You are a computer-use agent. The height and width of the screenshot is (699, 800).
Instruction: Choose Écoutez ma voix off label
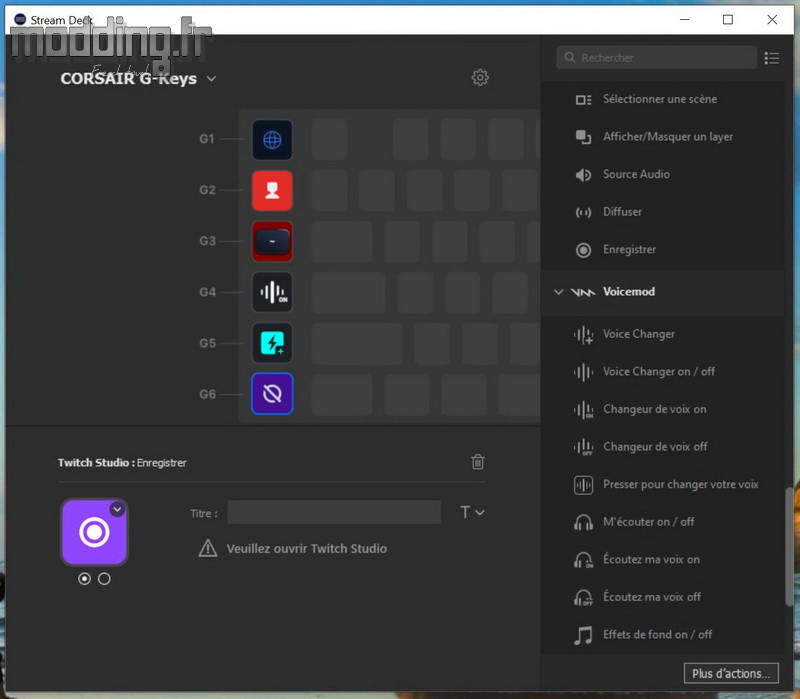pyautogui.click(x=652, y=597)
